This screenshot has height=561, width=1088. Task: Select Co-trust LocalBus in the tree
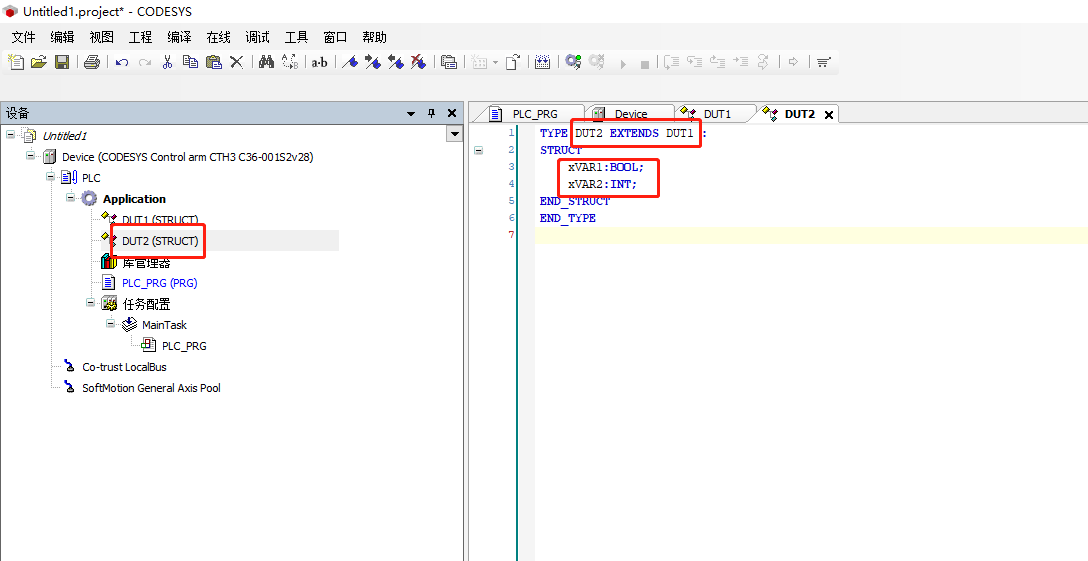pyautogui.click(x=124, y=367)
